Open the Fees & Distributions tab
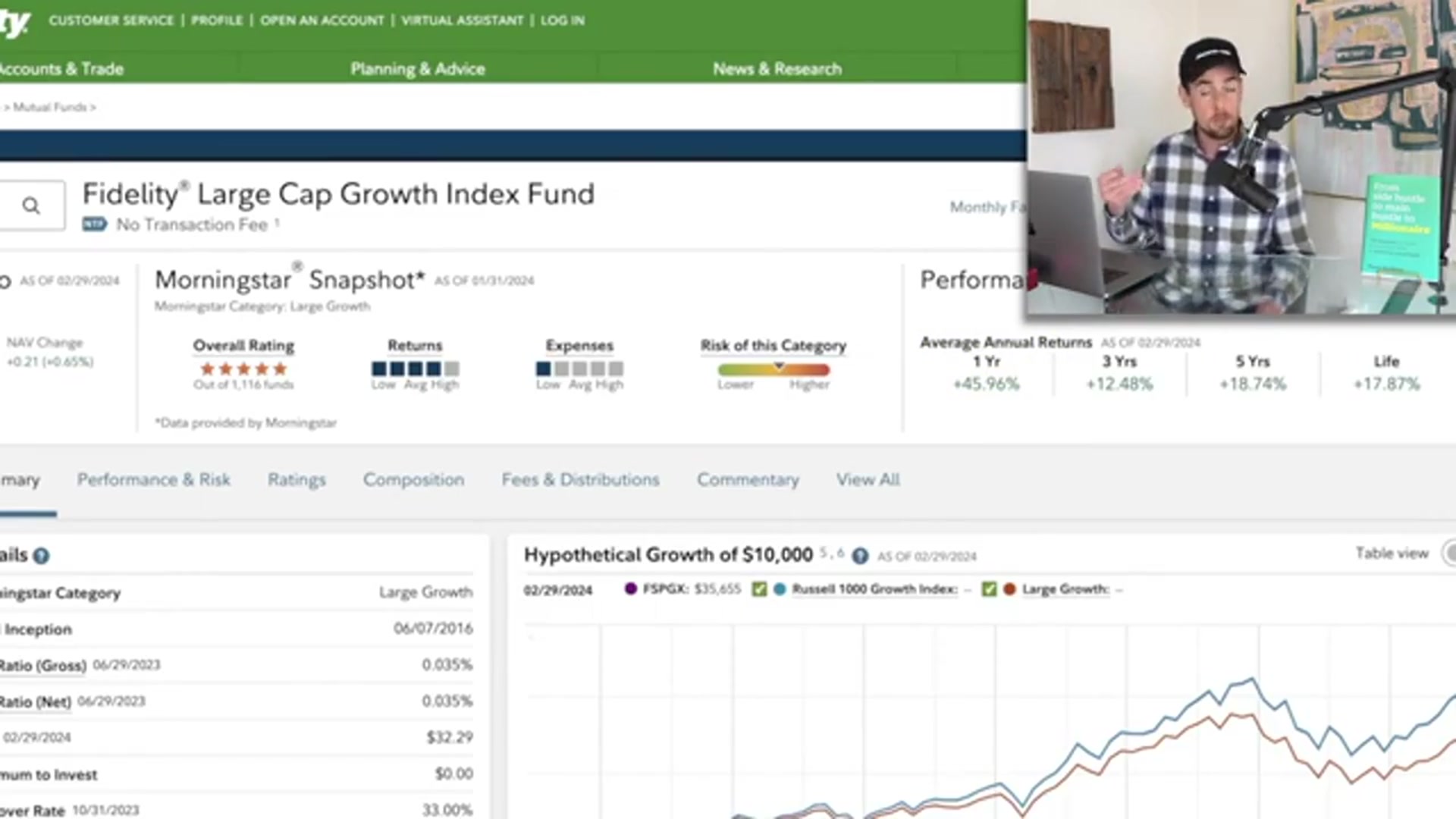 [x=580, y=480]
